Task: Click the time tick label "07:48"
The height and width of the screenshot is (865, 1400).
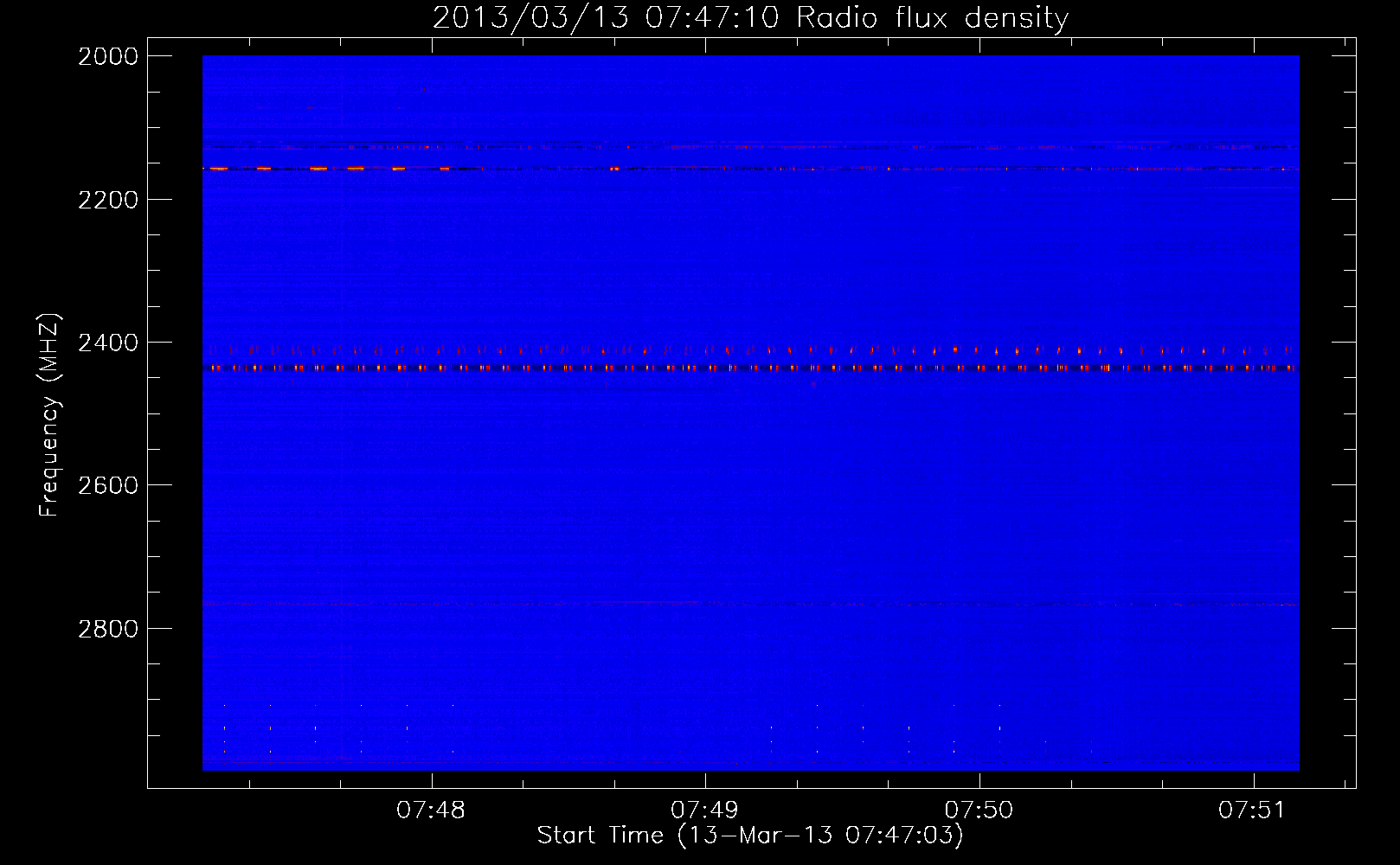Action: [x=431, y=811]
